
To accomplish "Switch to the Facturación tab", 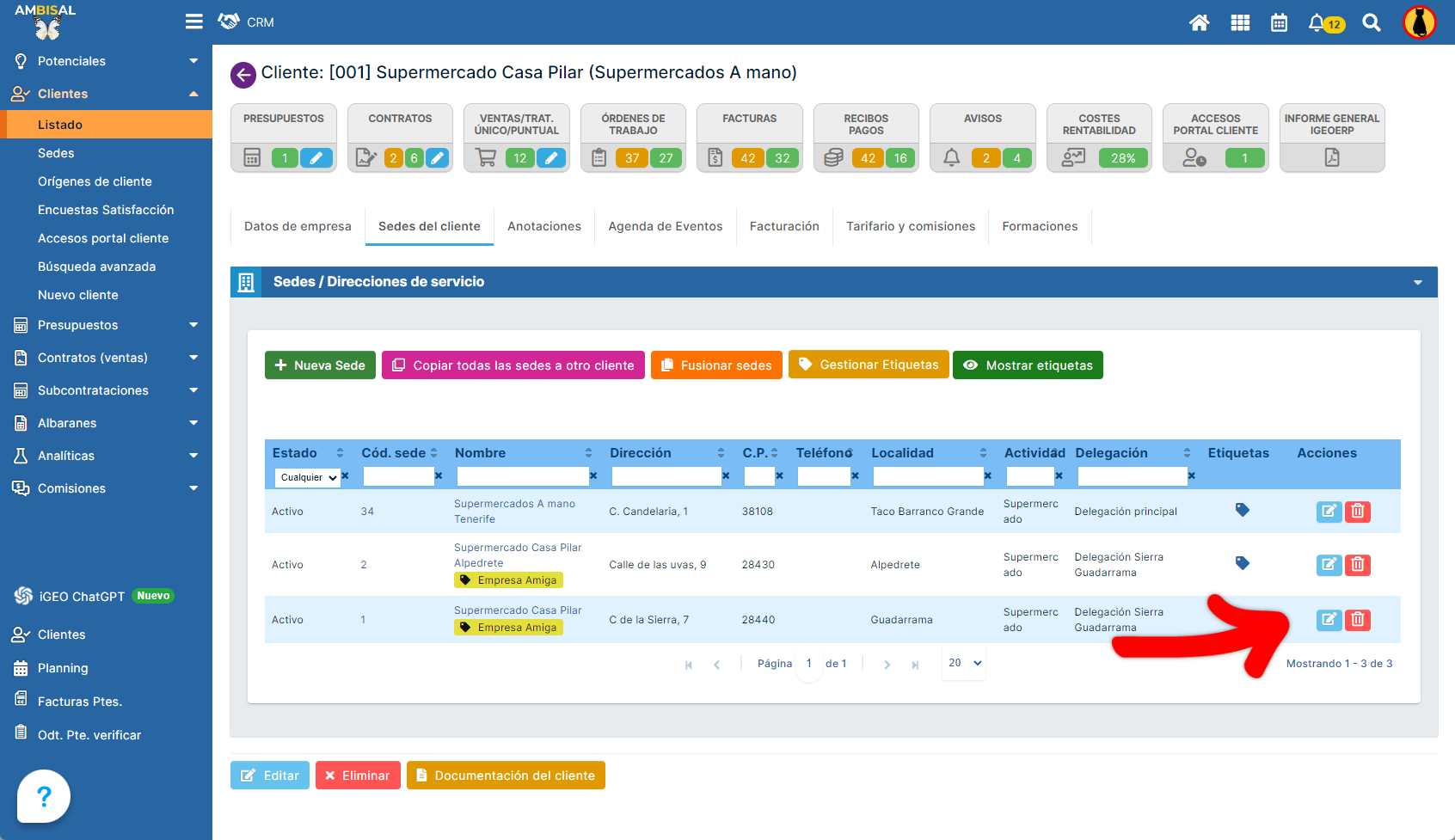I will point(784,226).
